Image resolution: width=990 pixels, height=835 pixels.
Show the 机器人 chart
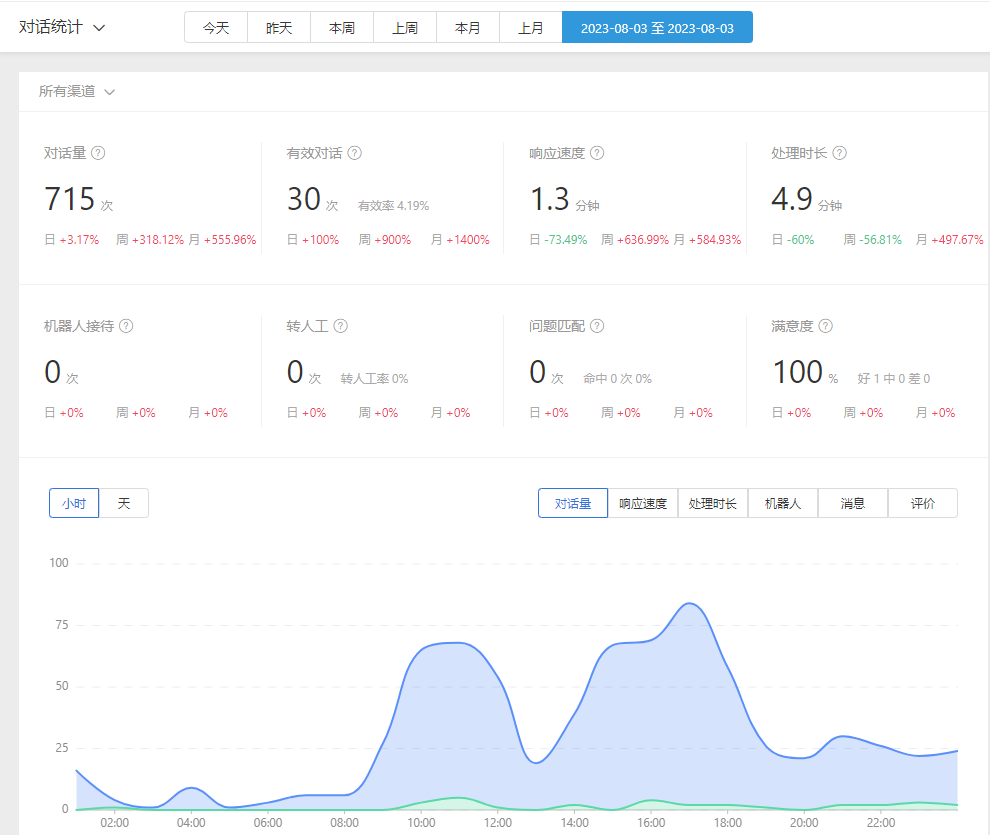coord(783,504)
